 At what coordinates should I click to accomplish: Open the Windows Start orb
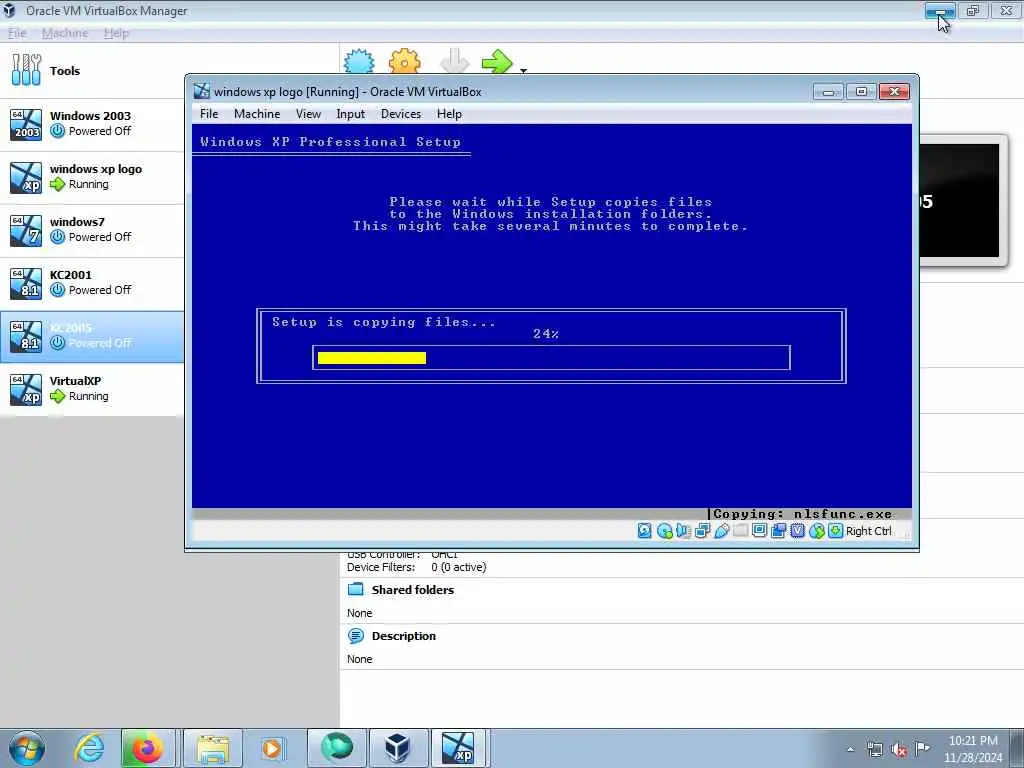(27, 748)
